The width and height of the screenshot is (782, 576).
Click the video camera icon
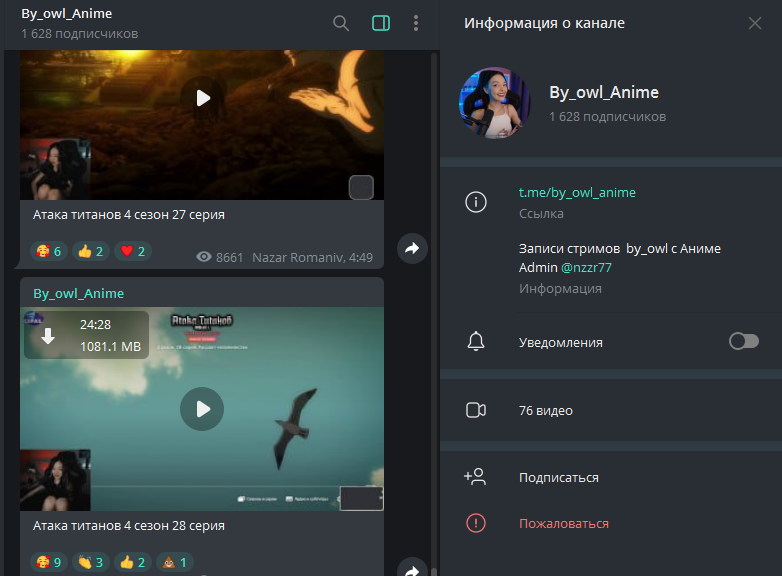(x=476, y=410)
